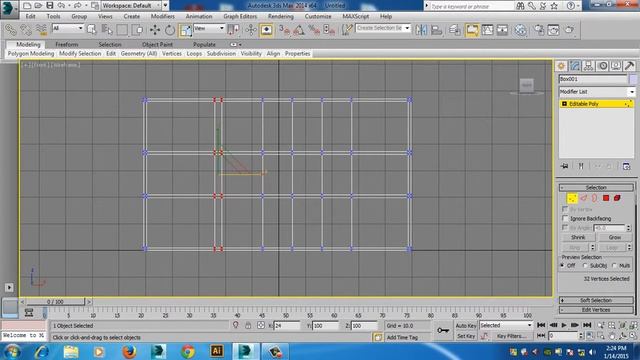Toggle the Auto Key button
The width and height of the screenshot is (640, 360).
[x=466, y=326]
